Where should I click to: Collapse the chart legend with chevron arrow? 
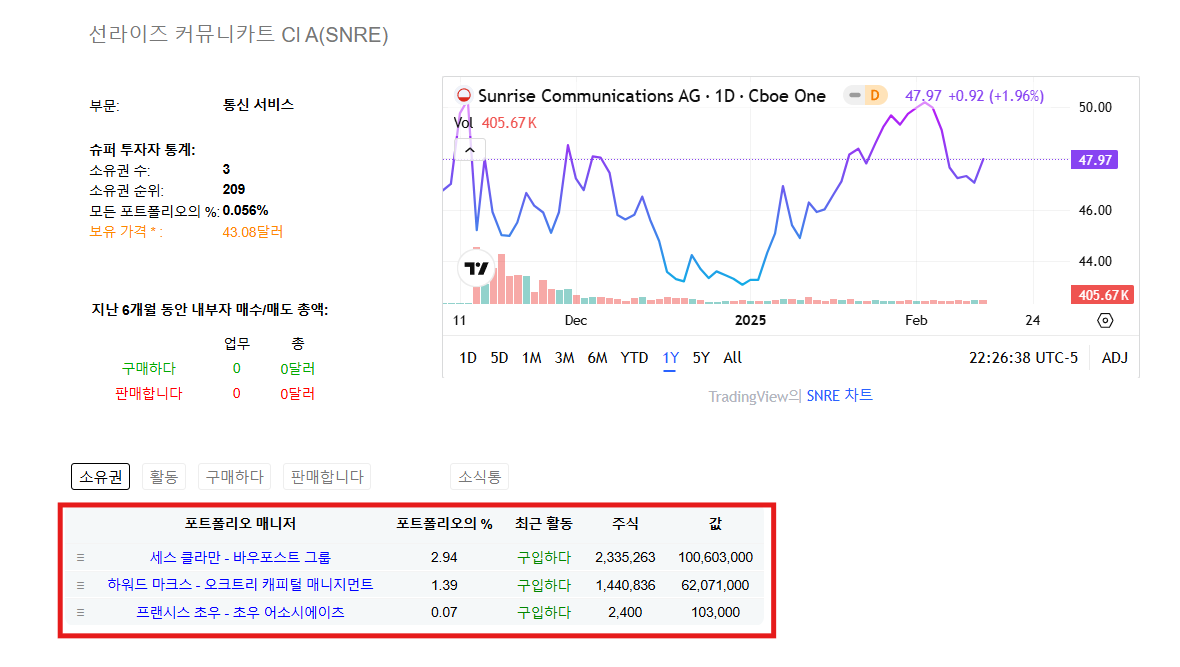(470, 150)
